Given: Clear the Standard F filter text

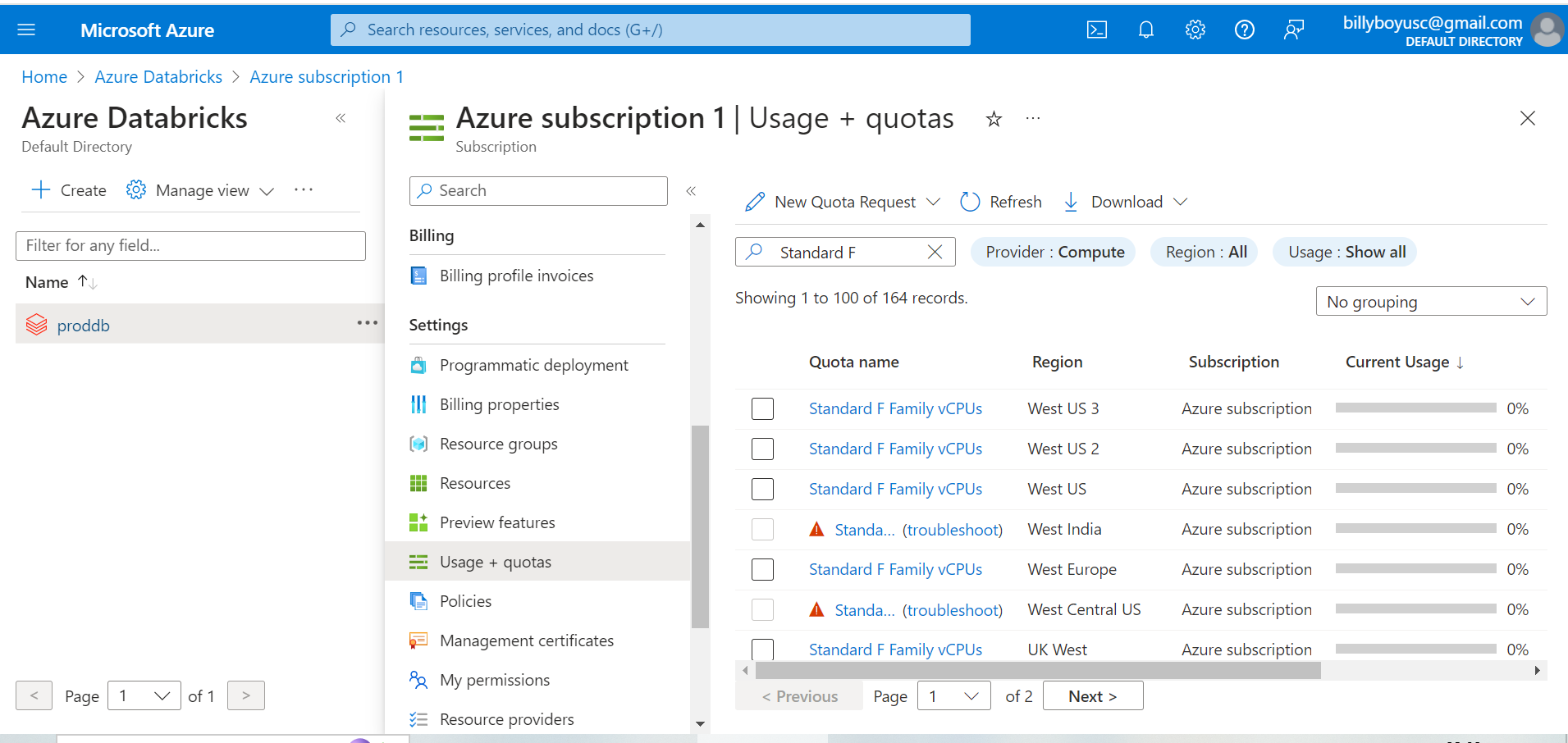Looking at the screenshot, I should [x=935, y=253].
